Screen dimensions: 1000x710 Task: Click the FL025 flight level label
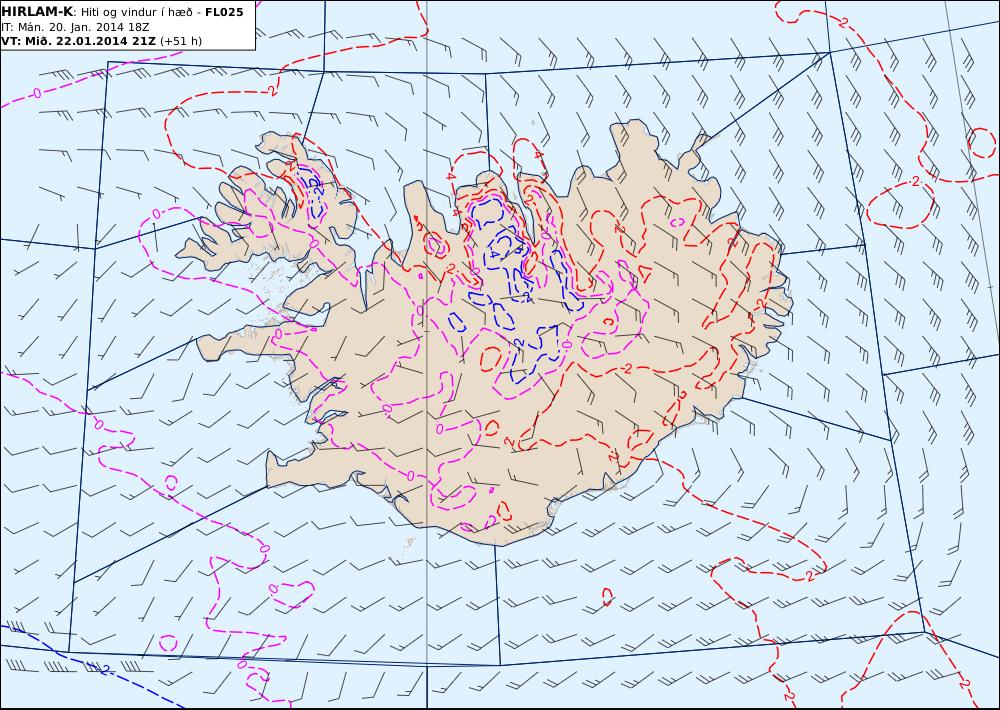(x=224, y=12)
